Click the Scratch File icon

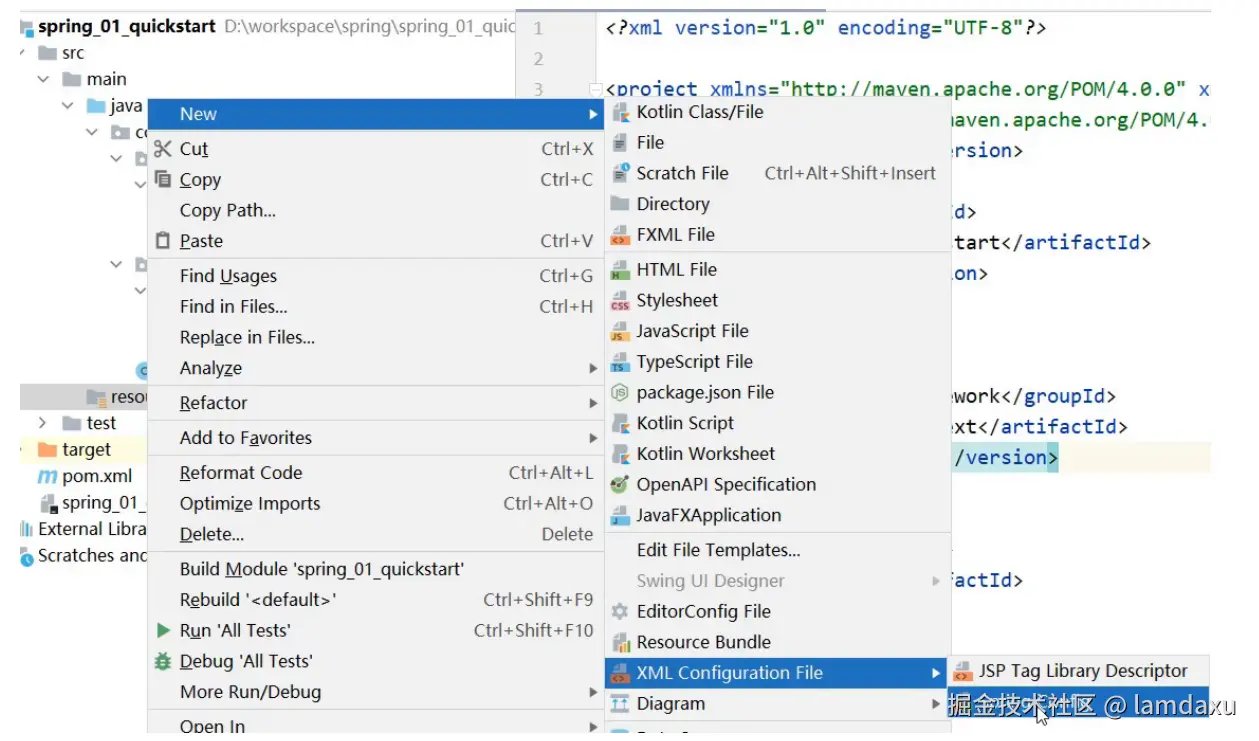[x=620, y=174]
